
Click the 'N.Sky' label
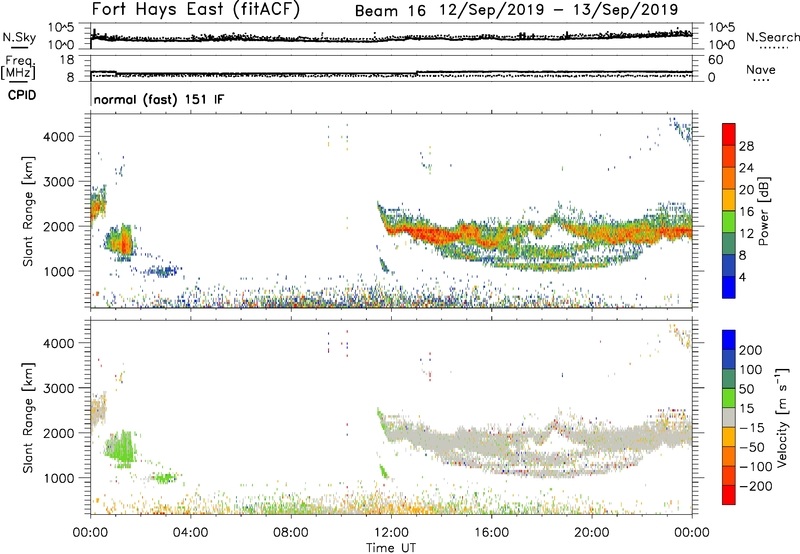[x=19, y=37]
